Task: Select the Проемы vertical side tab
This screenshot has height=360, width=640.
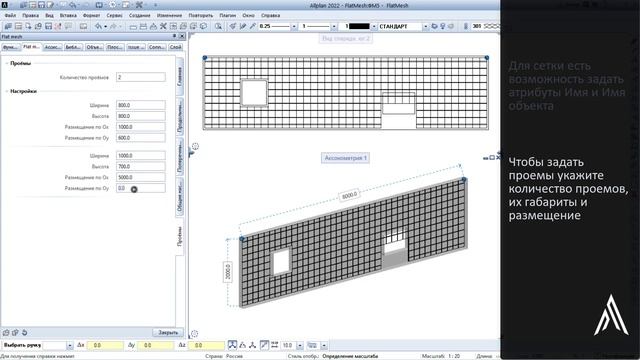Action: point(180,236)
